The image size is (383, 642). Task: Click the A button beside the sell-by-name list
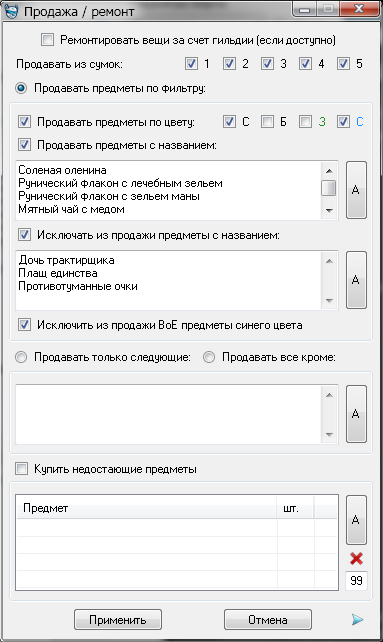pyautogui.click(x=356, y=190)
